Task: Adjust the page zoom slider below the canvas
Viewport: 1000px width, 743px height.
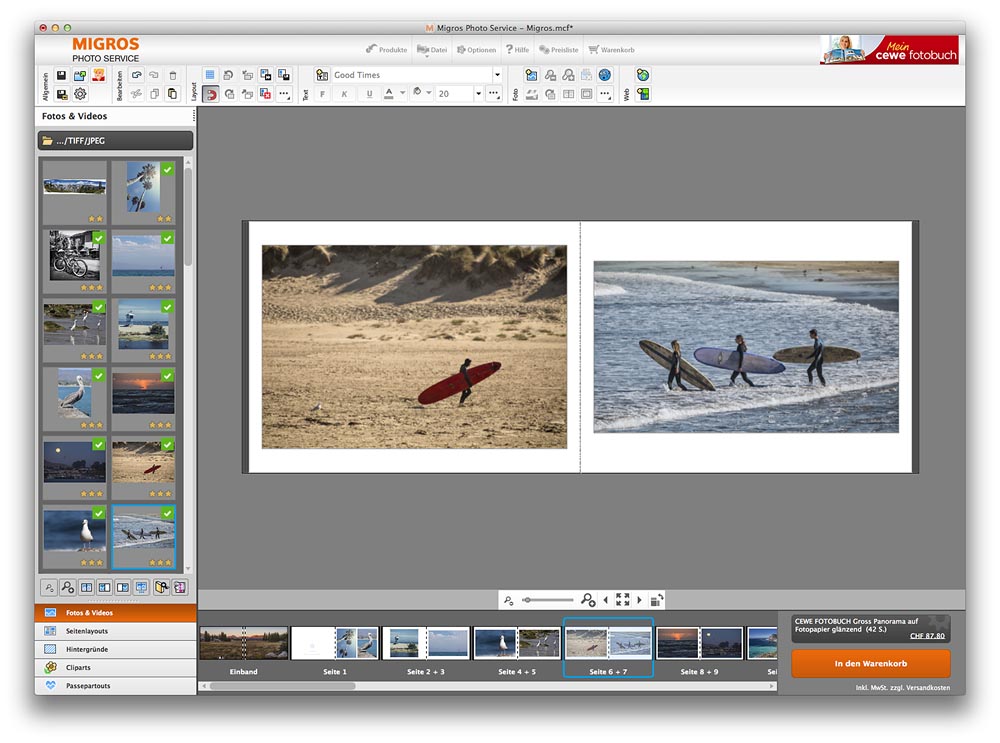Action: (x=547, y=600)
